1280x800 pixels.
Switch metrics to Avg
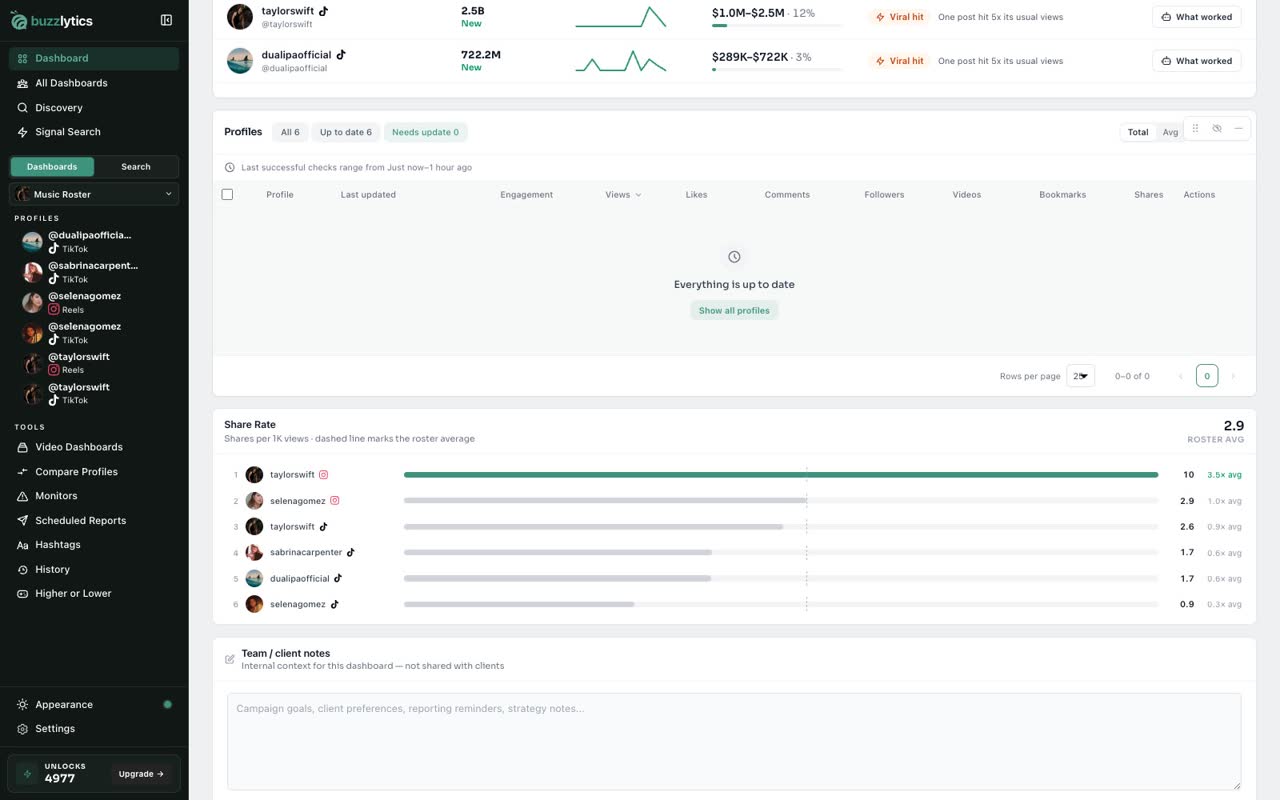click(x=1170, y=132)
